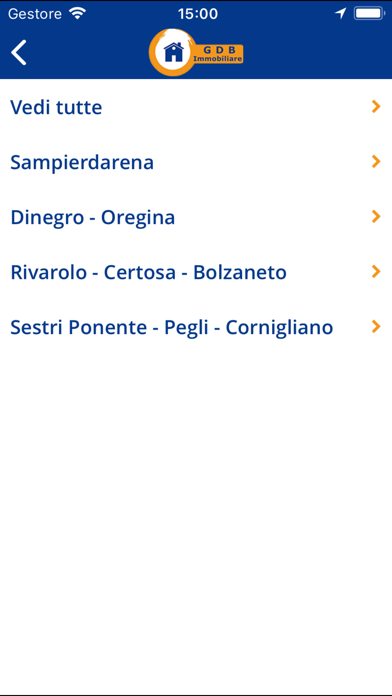Tap the Immobiliare text in the logo
This screenshot has height=696, width=392.
[217, 59]
